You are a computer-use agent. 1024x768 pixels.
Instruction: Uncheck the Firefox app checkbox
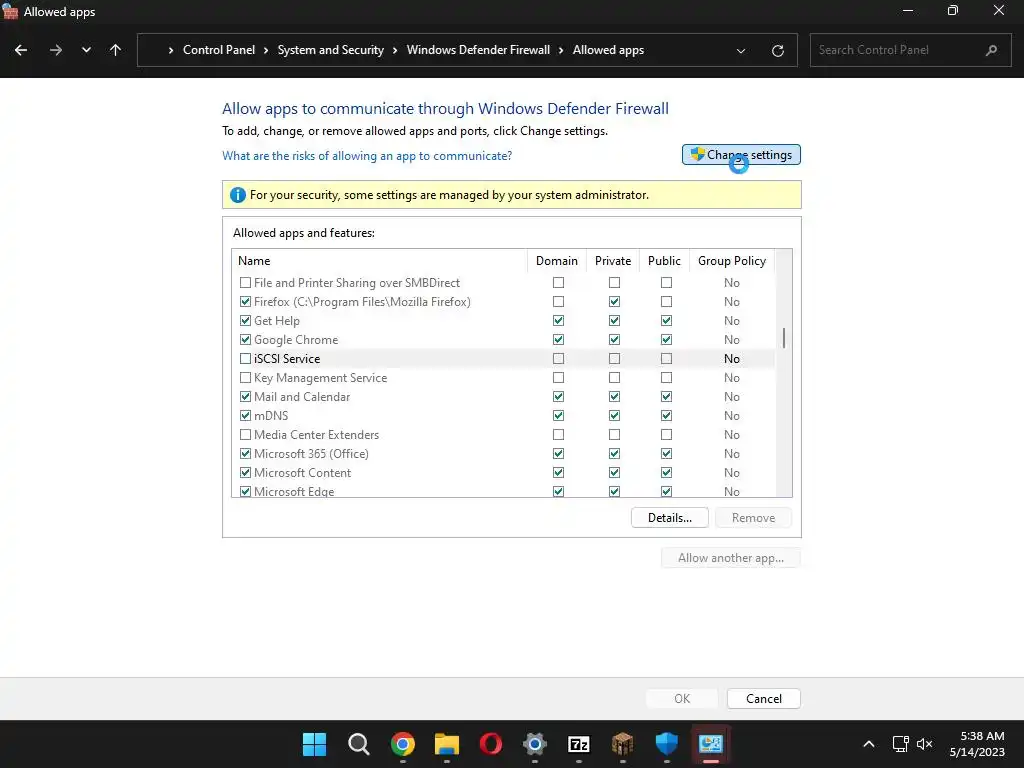coord(246,302)
